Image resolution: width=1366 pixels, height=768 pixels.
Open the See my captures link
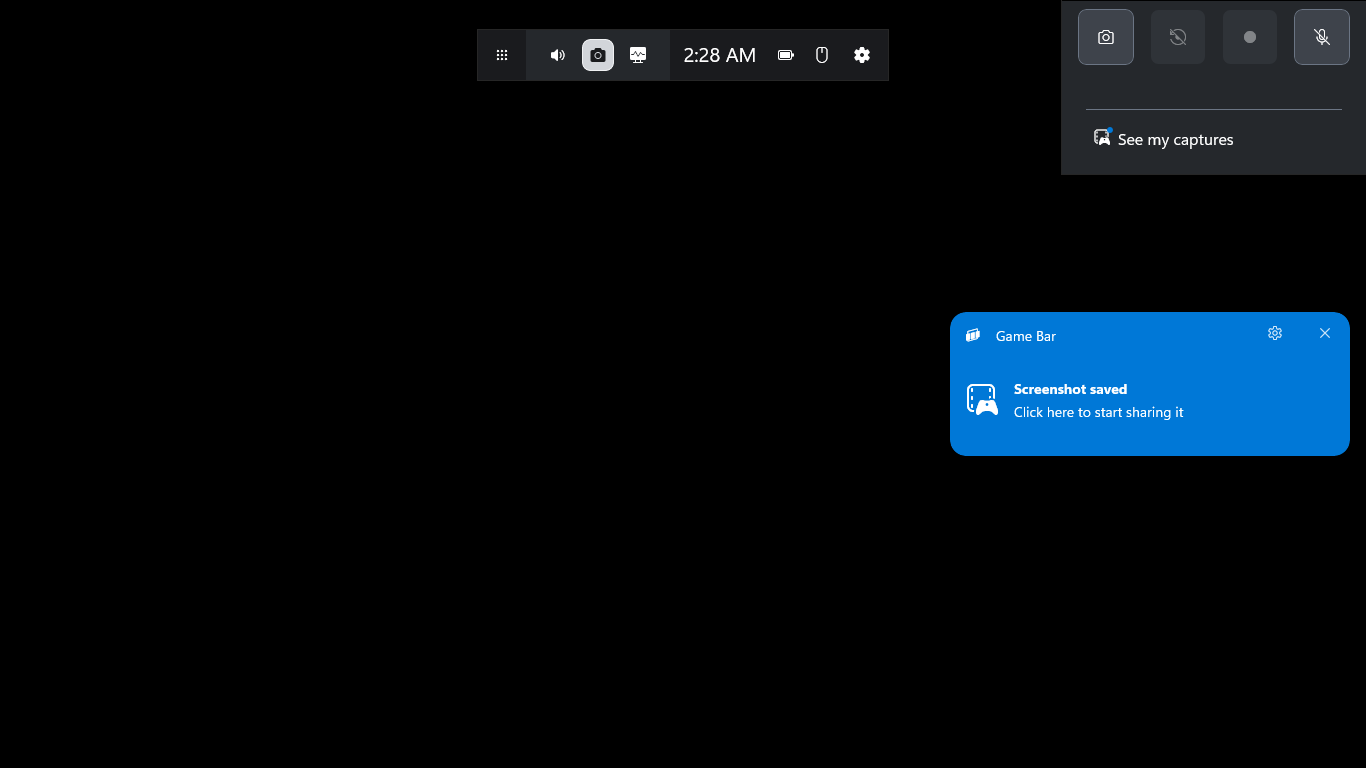pos(1175,140)
